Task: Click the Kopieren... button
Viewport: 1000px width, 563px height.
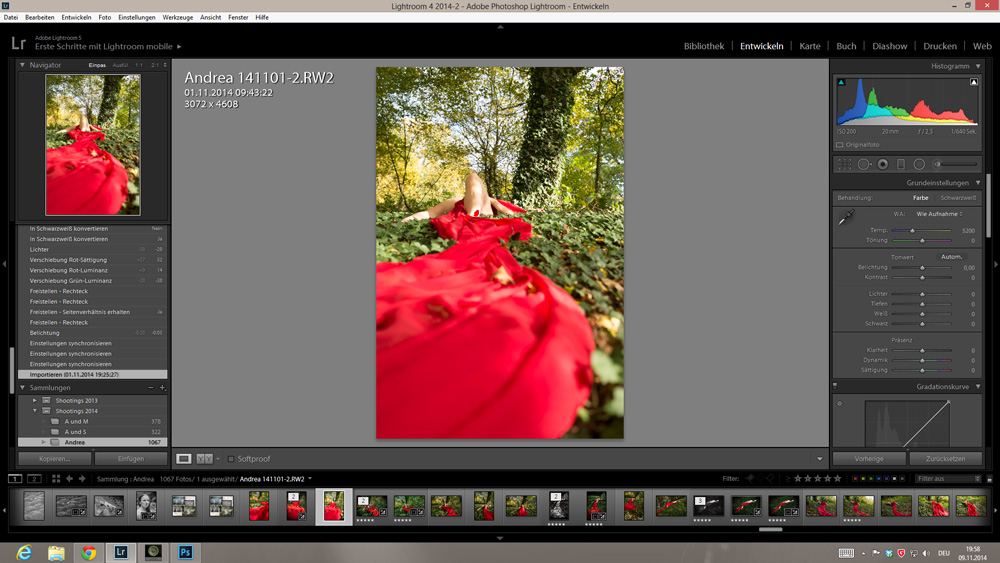Action: coord(55,459)
